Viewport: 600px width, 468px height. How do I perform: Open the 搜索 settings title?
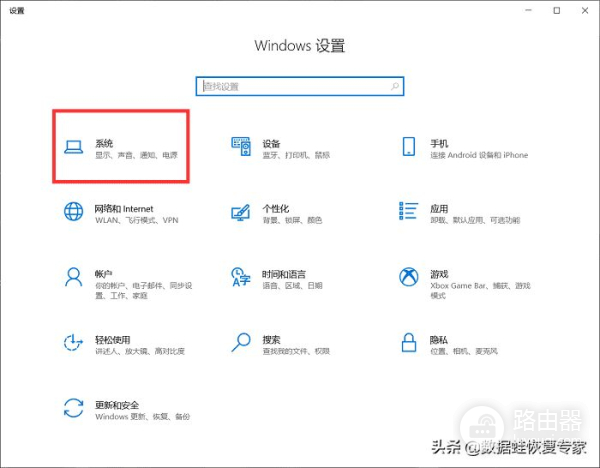(271, 340)
